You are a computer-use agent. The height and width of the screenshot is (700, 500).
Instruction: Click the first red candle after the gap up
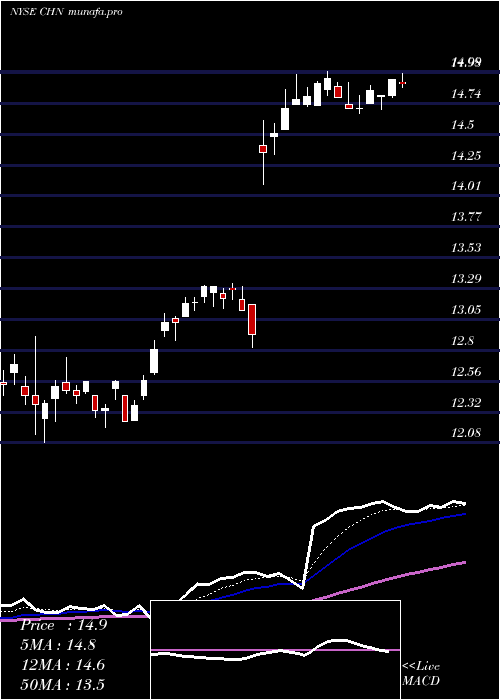click(x=263, y=149)
